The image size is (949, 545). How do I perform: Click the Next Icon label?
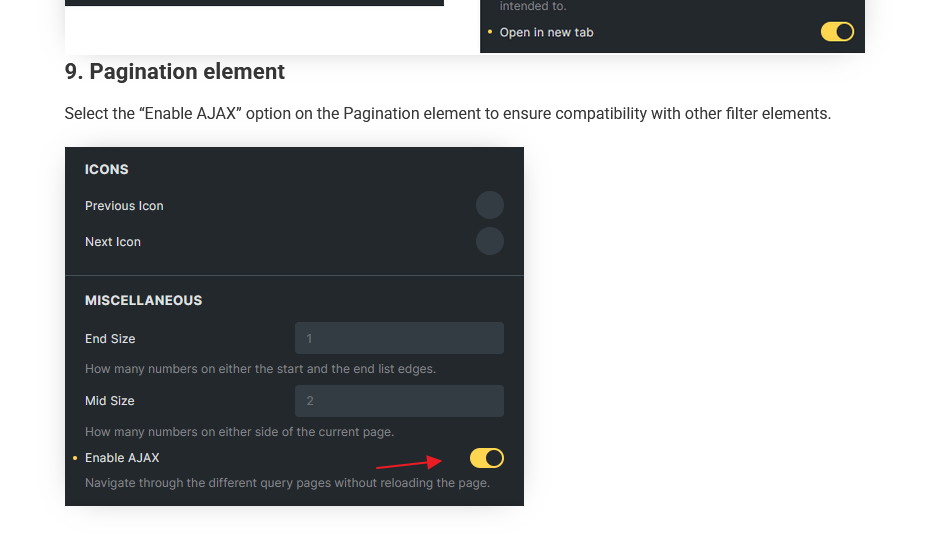point(113,242)
